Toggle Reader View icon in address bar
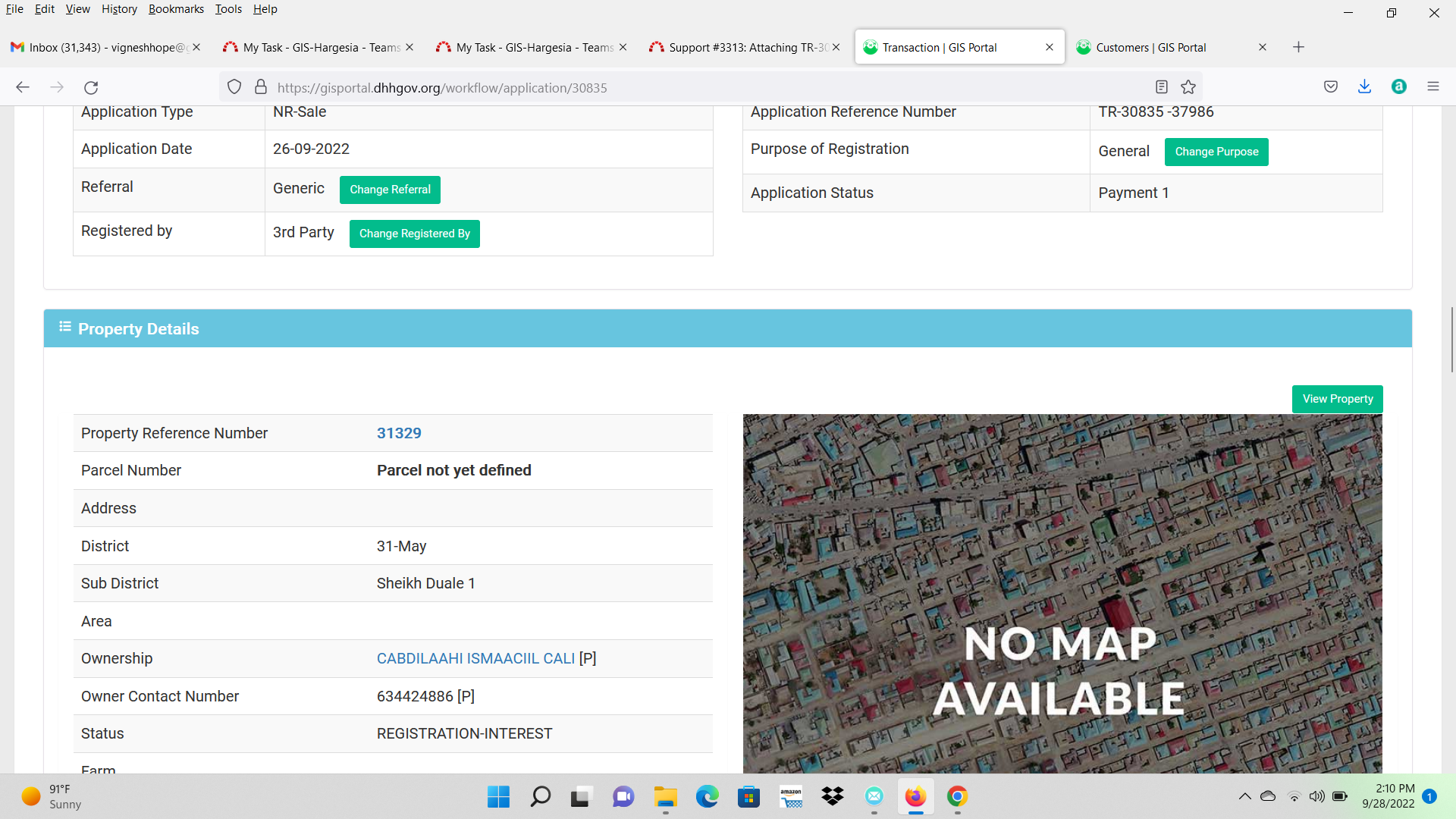Viewport: 1456px width, 819px height. pyautogui.click(x=1162, y=87)
